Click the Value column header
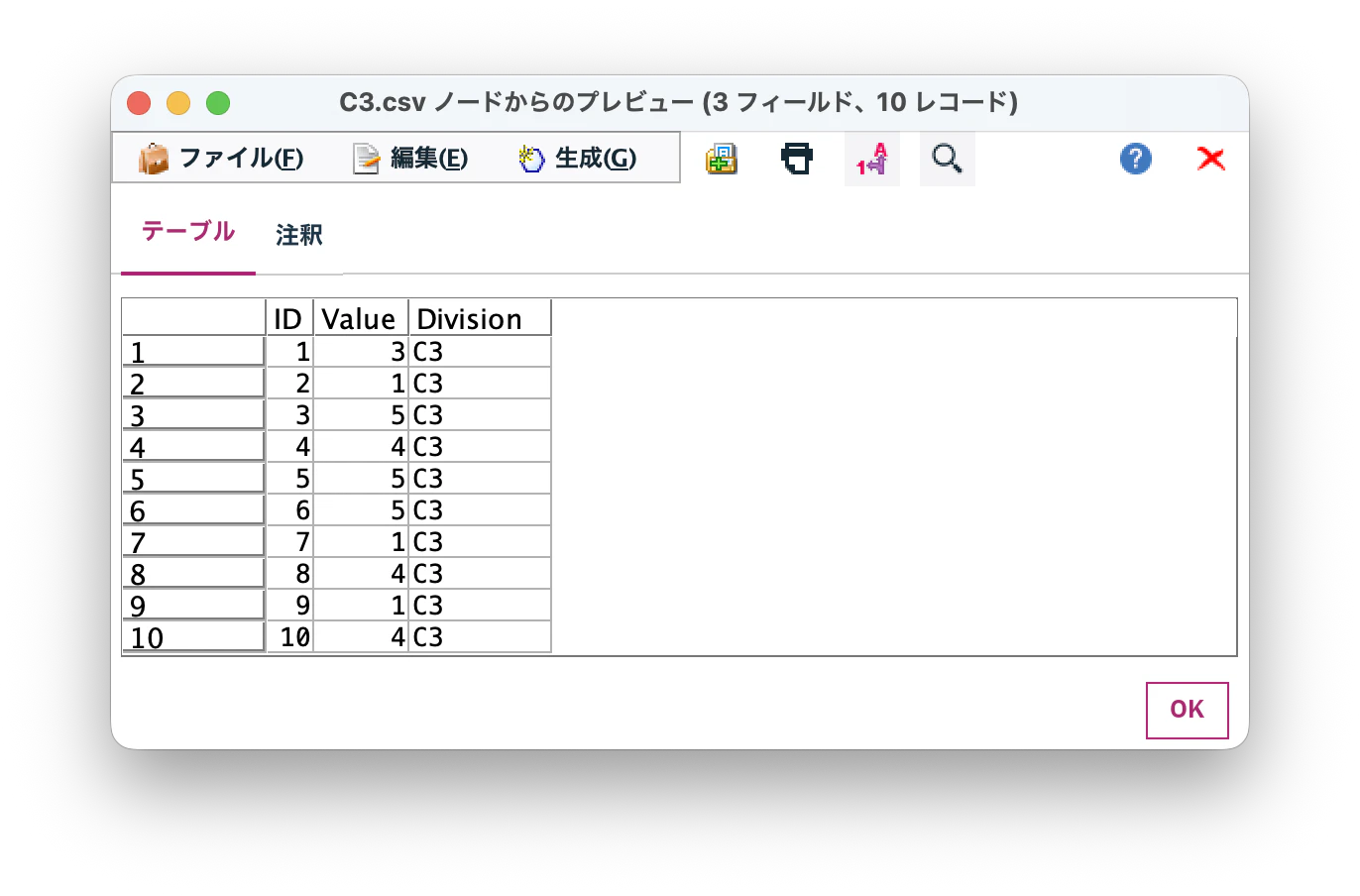 pyautogui.click(x=361, y=319)
